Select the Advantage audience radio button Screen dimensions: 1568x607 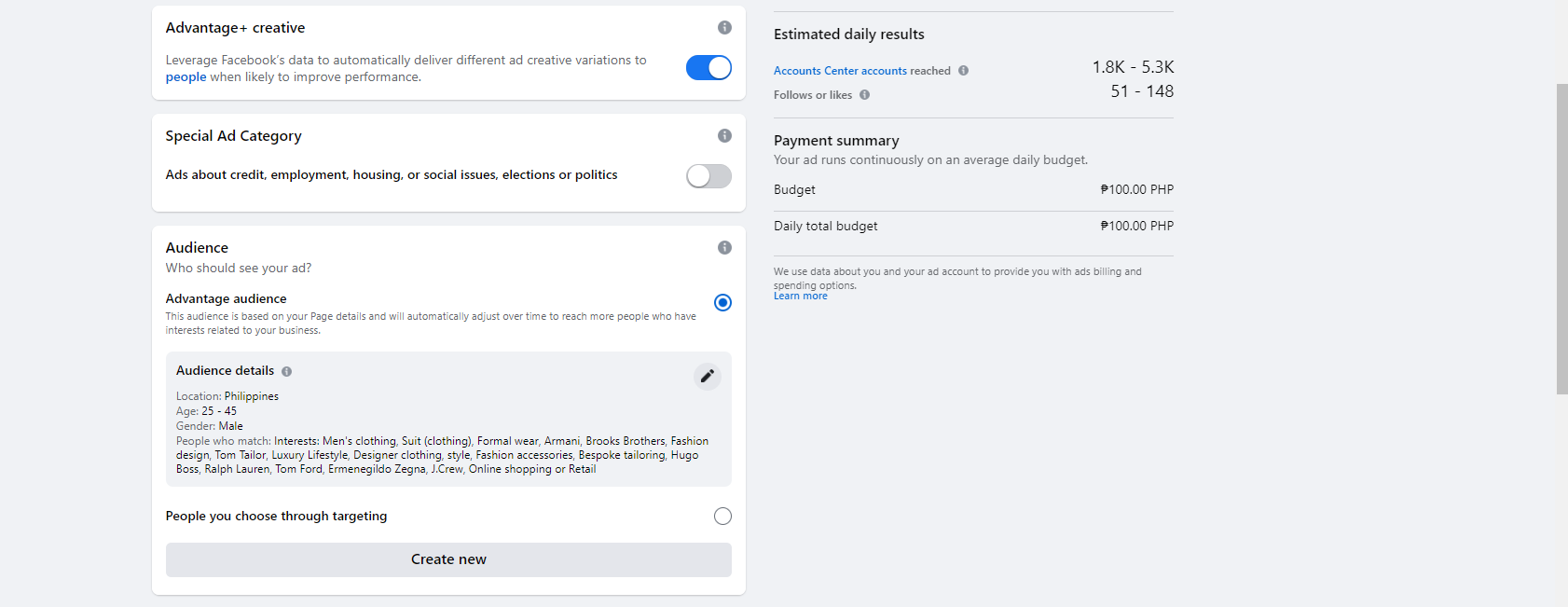pos(722,302)
